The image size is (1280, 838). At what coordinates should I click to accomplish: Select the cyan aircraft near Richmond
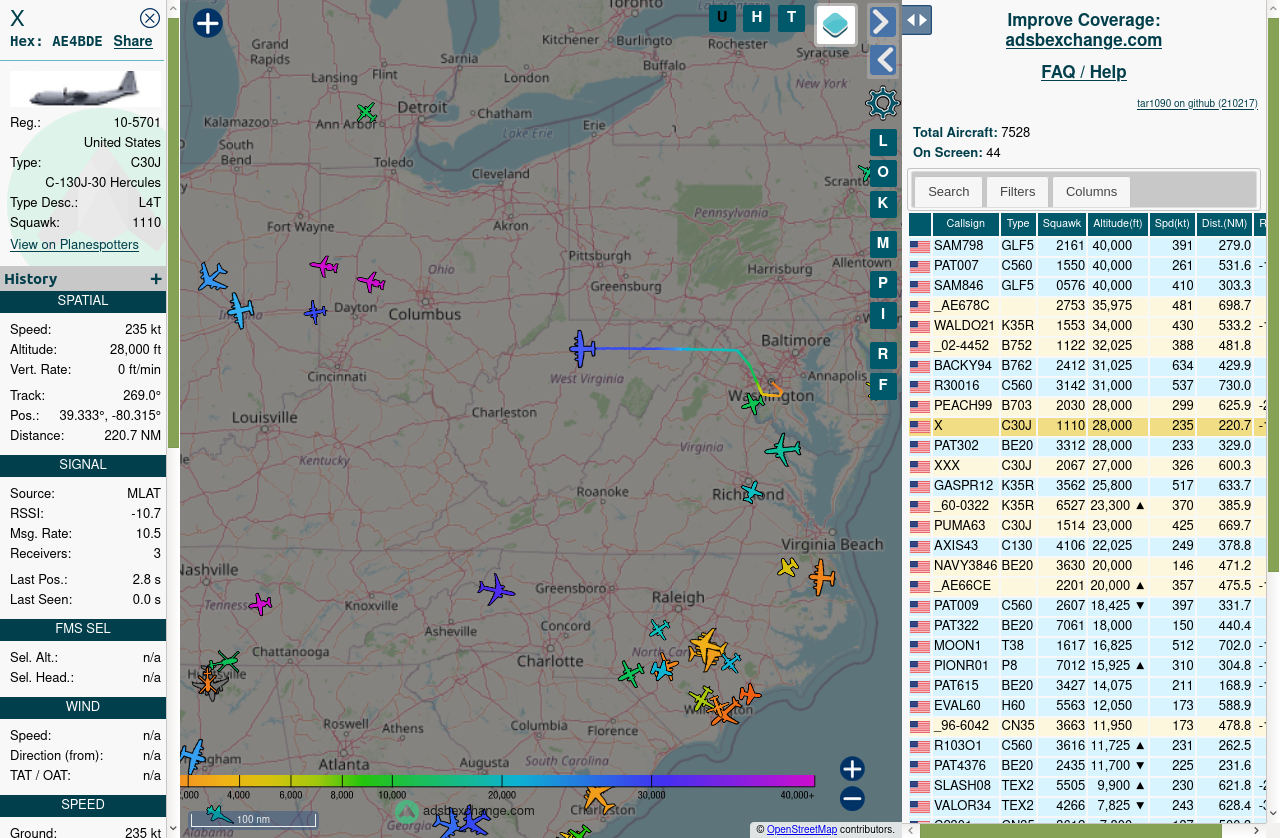pyautogui.click(x=751, y=491)
